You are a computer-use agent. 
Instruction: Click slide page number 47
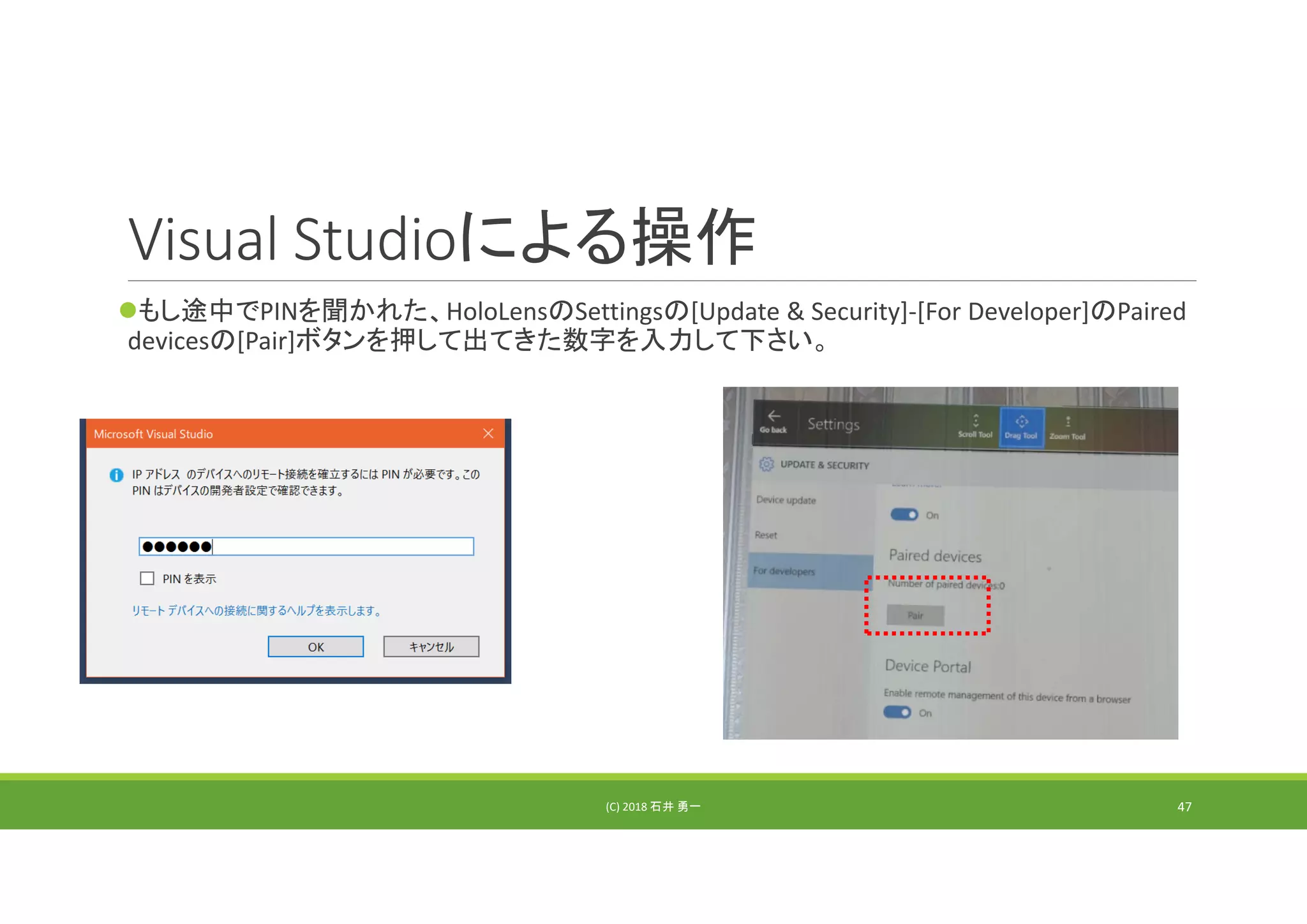1184,807
